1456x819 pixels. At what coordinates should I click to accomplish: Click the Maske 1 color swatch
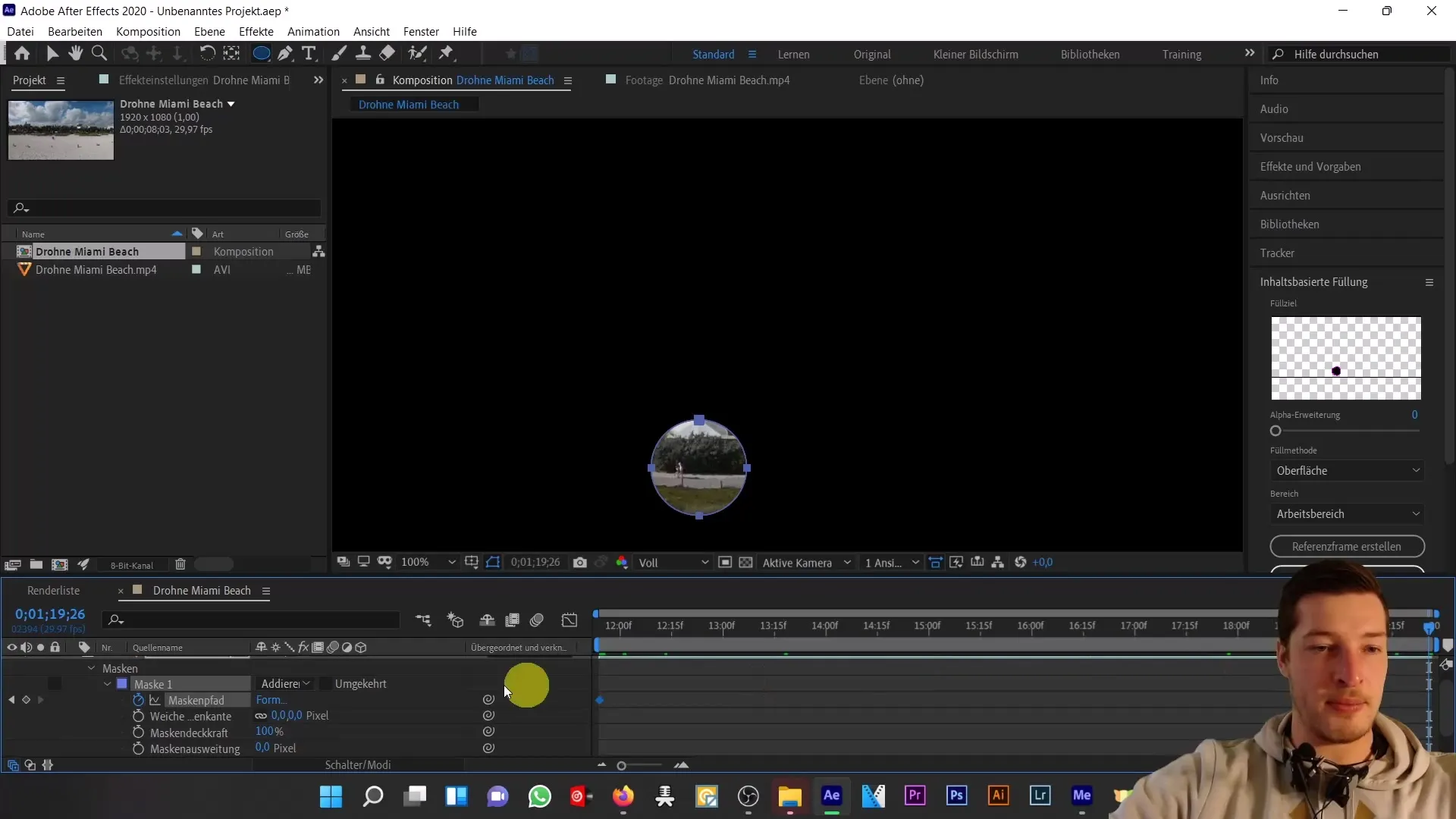122,684
